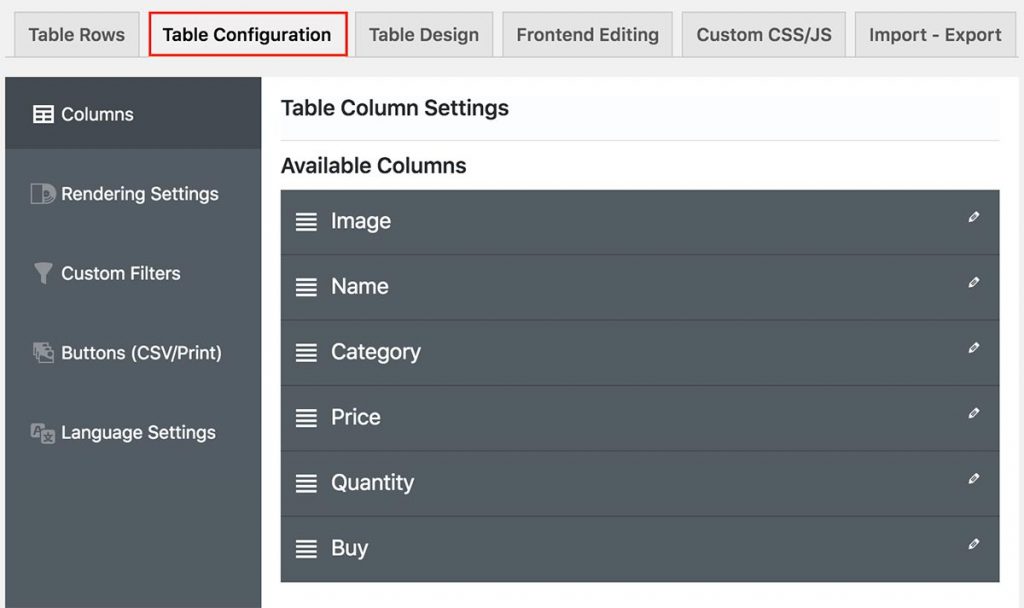The width and height of the screenshot is (1024, 608).
Task: Click the Buy column pencil icon
Action: pos(973,544)
